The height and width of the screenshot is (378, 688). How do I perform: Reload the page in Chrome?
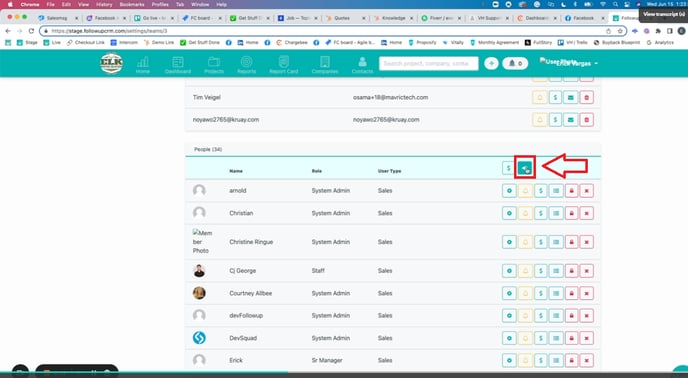(31, 31)
